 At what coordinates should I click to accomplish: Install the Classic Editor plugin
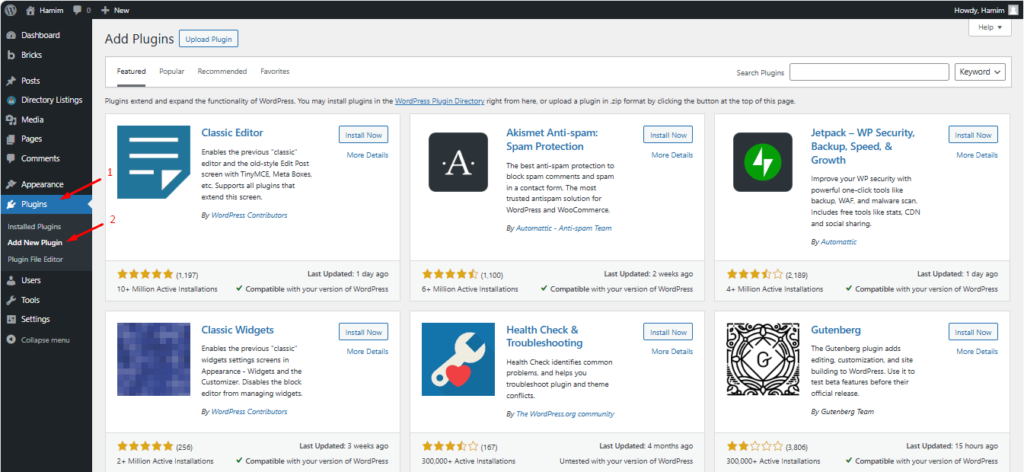coord(364,135)
